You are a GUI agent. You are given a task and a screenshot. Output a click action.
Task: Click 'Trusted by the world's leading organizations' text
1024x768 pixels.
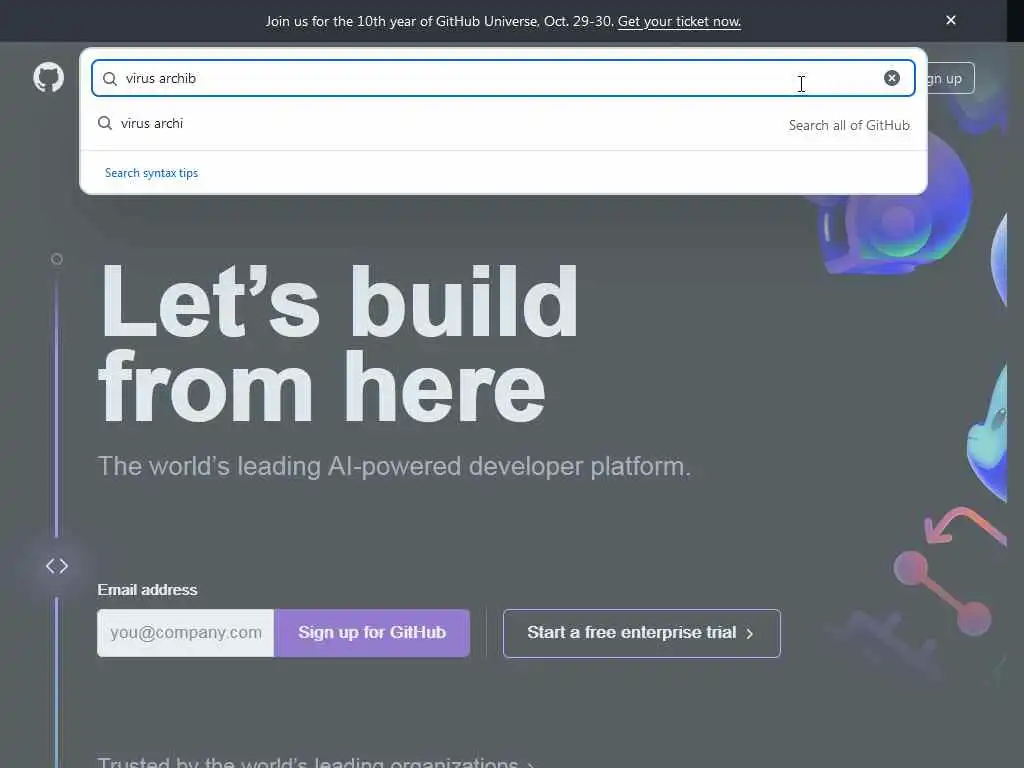pos(308,761)
